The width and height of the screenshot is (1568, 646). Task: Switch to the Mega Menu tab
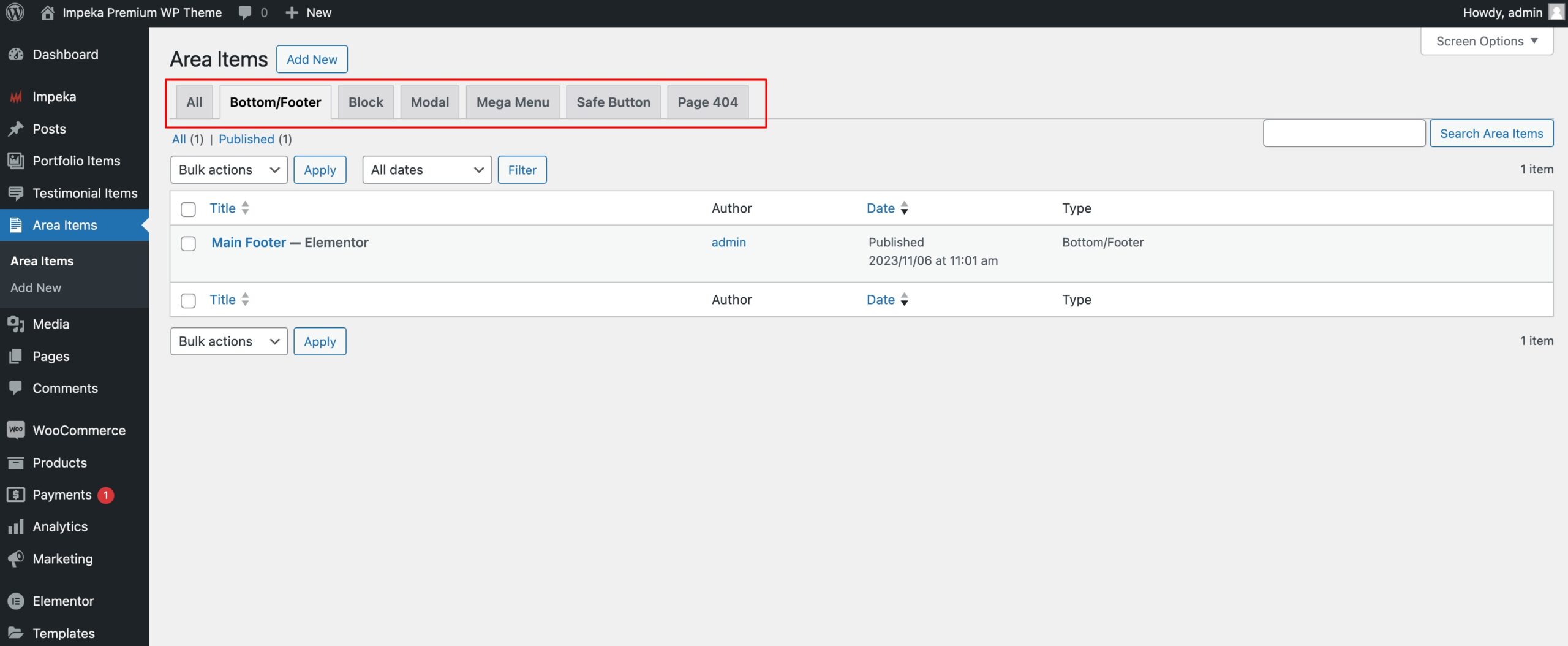[512, 102]
